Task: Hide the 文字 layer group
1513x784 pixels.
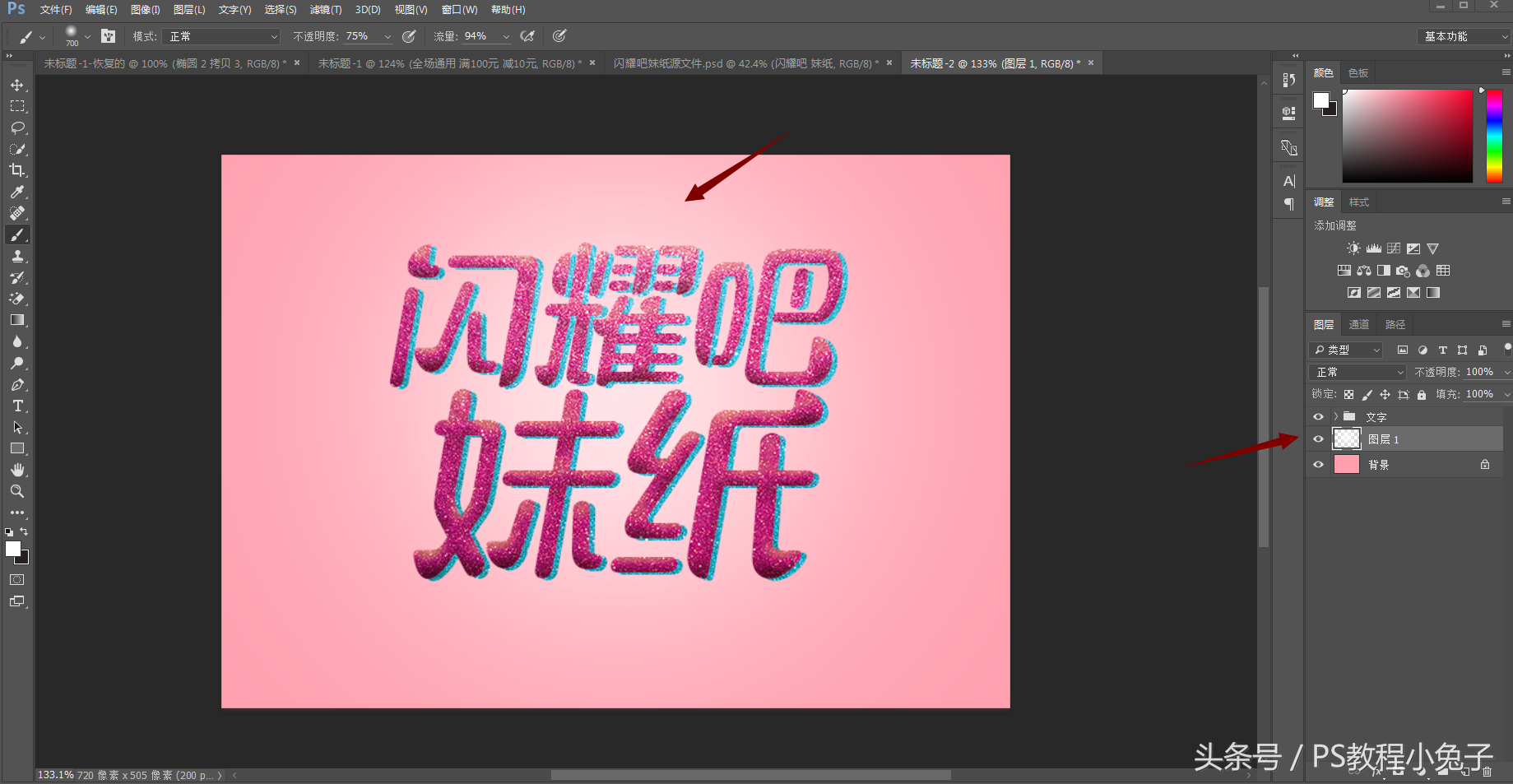Action: coord(1317,416)
